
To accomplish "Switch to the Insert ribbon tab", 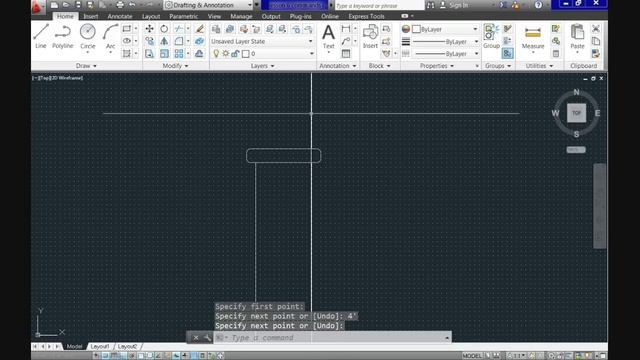I will (x=91, y=16).
